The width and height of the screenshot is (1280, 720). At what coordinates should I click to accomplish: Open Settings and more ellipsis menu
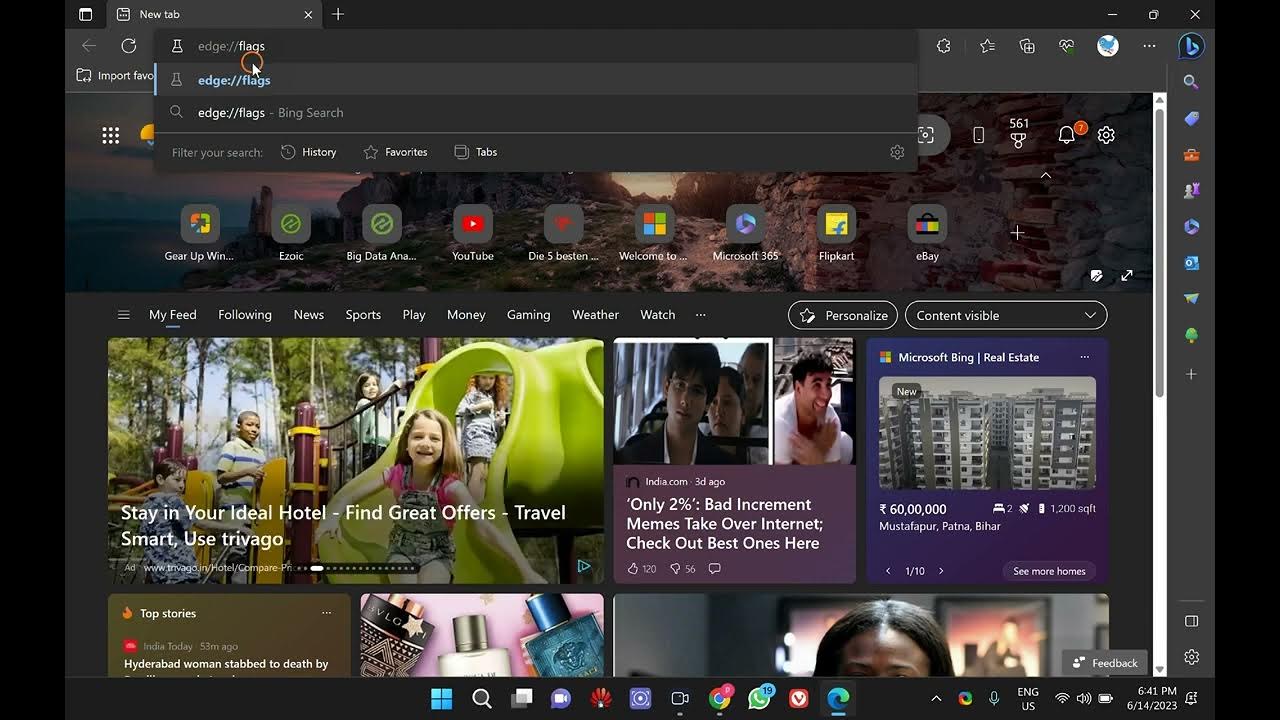point(1149,46)
